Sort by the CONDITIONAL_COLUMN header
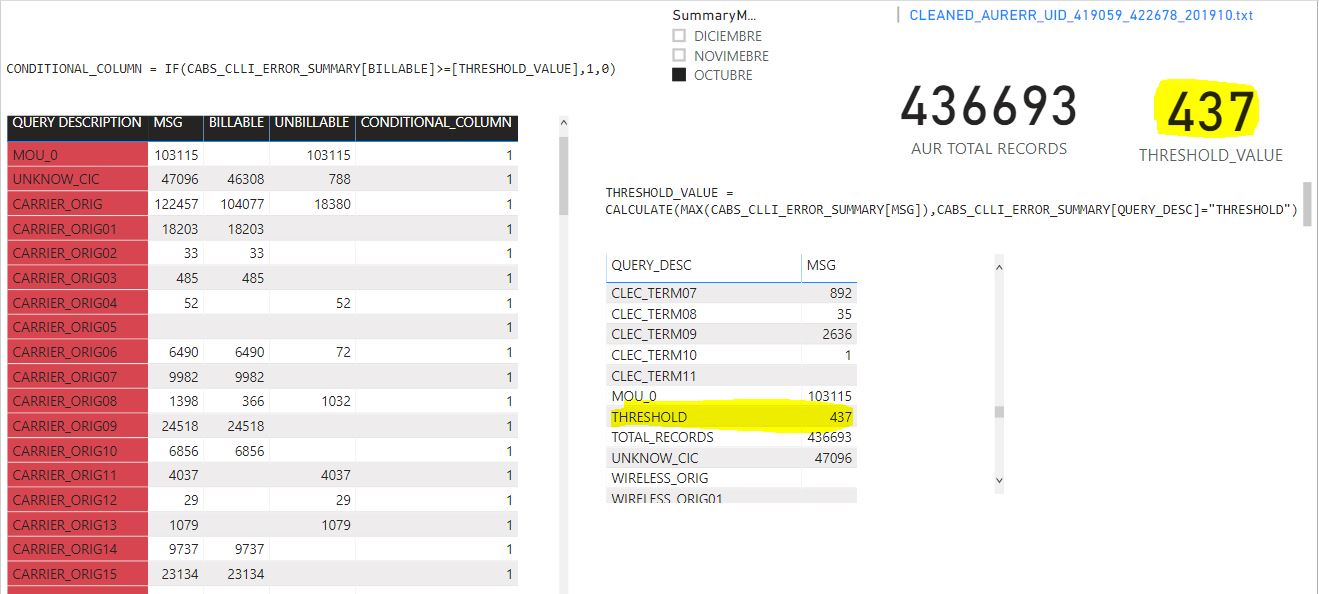1319x594 pixels. point(436,122)
